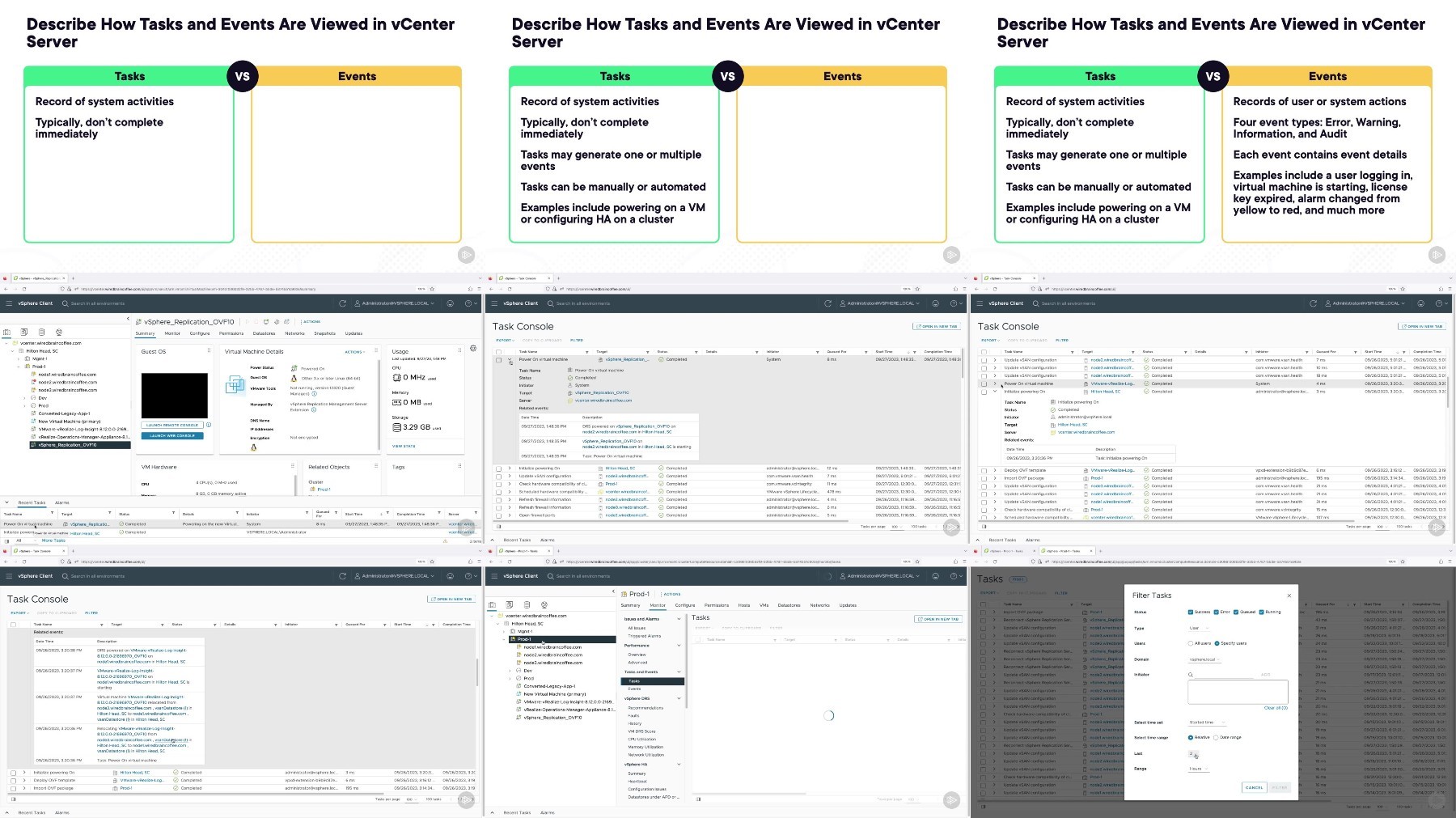This screenshot has width=1456, height=818.
Task: Uncheck the Error status checkbox
Action: [1216, 612]
